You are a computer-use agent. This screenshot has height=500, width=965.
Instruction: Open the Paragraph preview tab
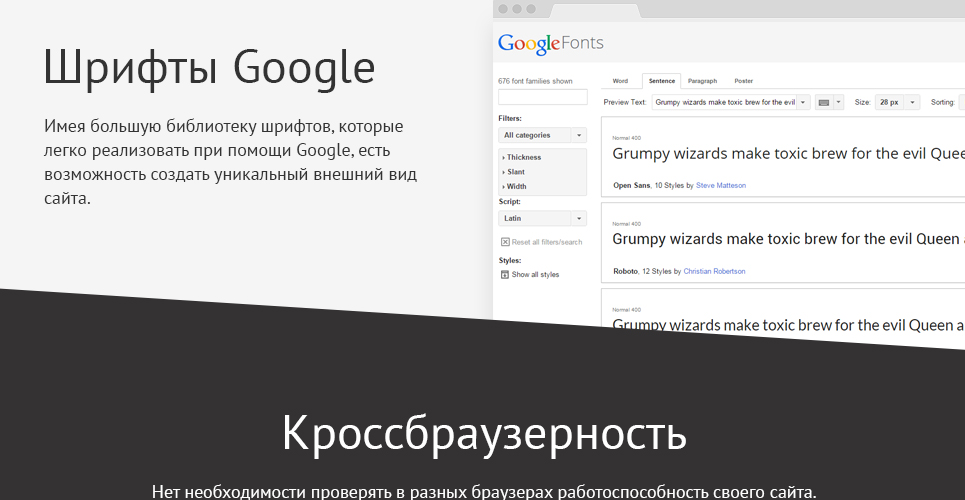(x=702, y=81)
